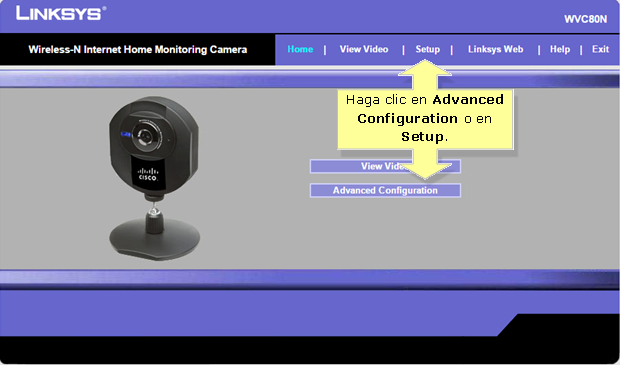Viewport: 620px width, 365px height.
Task: Click the yellow arrow pointing down to Advanced Configuration
Action: coord(425,164)
